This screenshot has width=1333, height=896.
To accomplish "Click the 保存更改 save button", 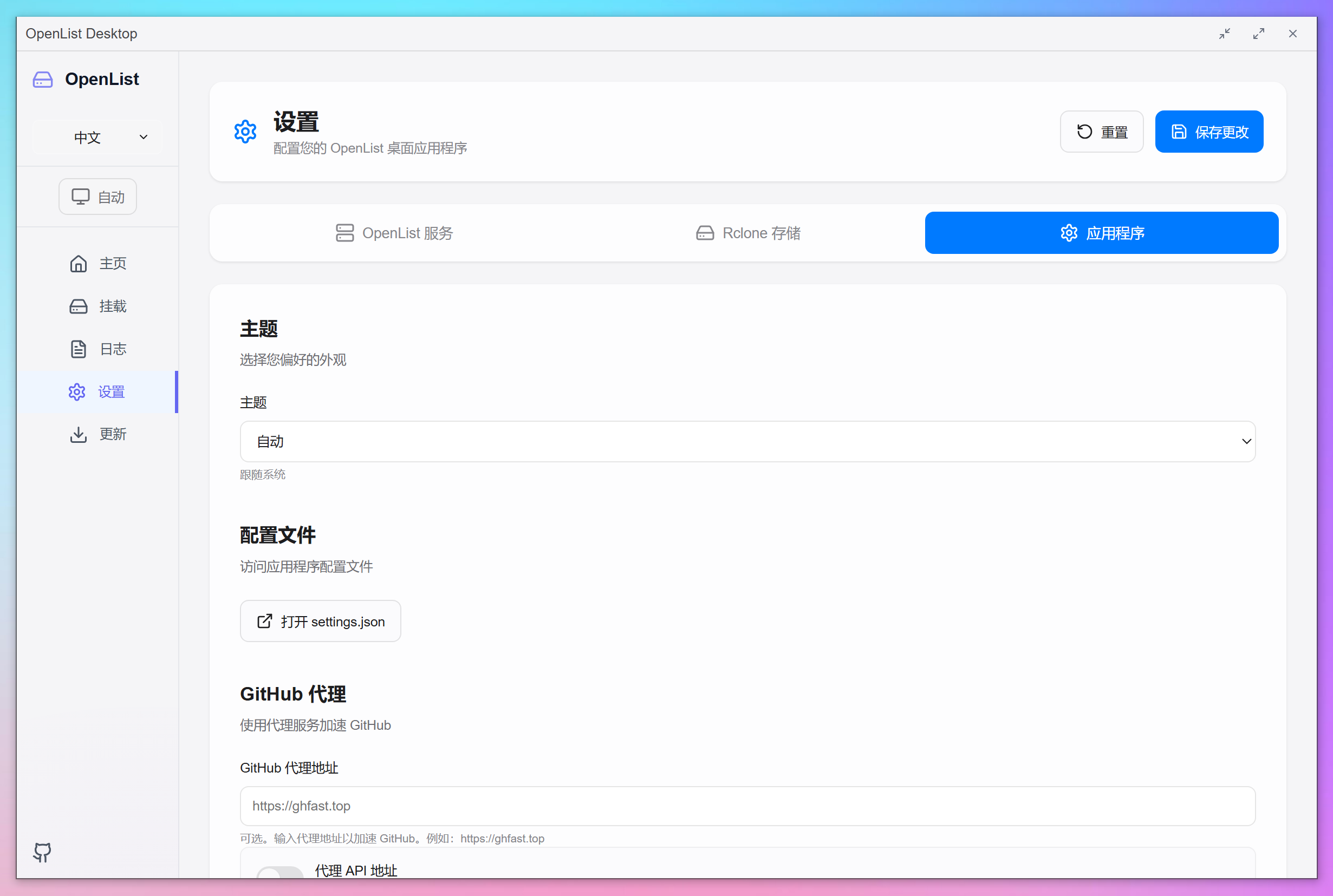I will pos(1209,132).
